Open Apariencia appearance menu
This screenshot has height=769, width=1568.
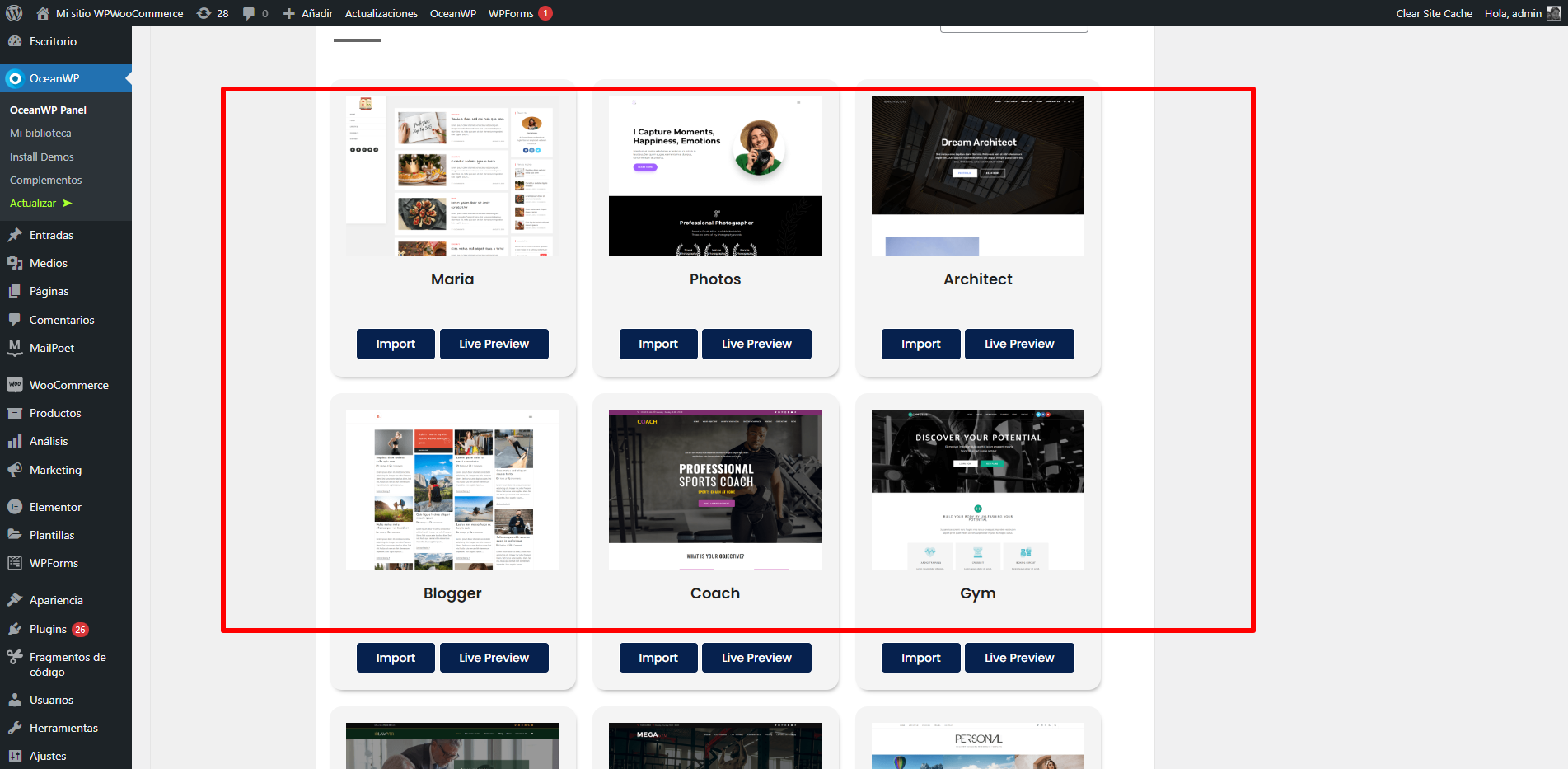click(66, 600)
